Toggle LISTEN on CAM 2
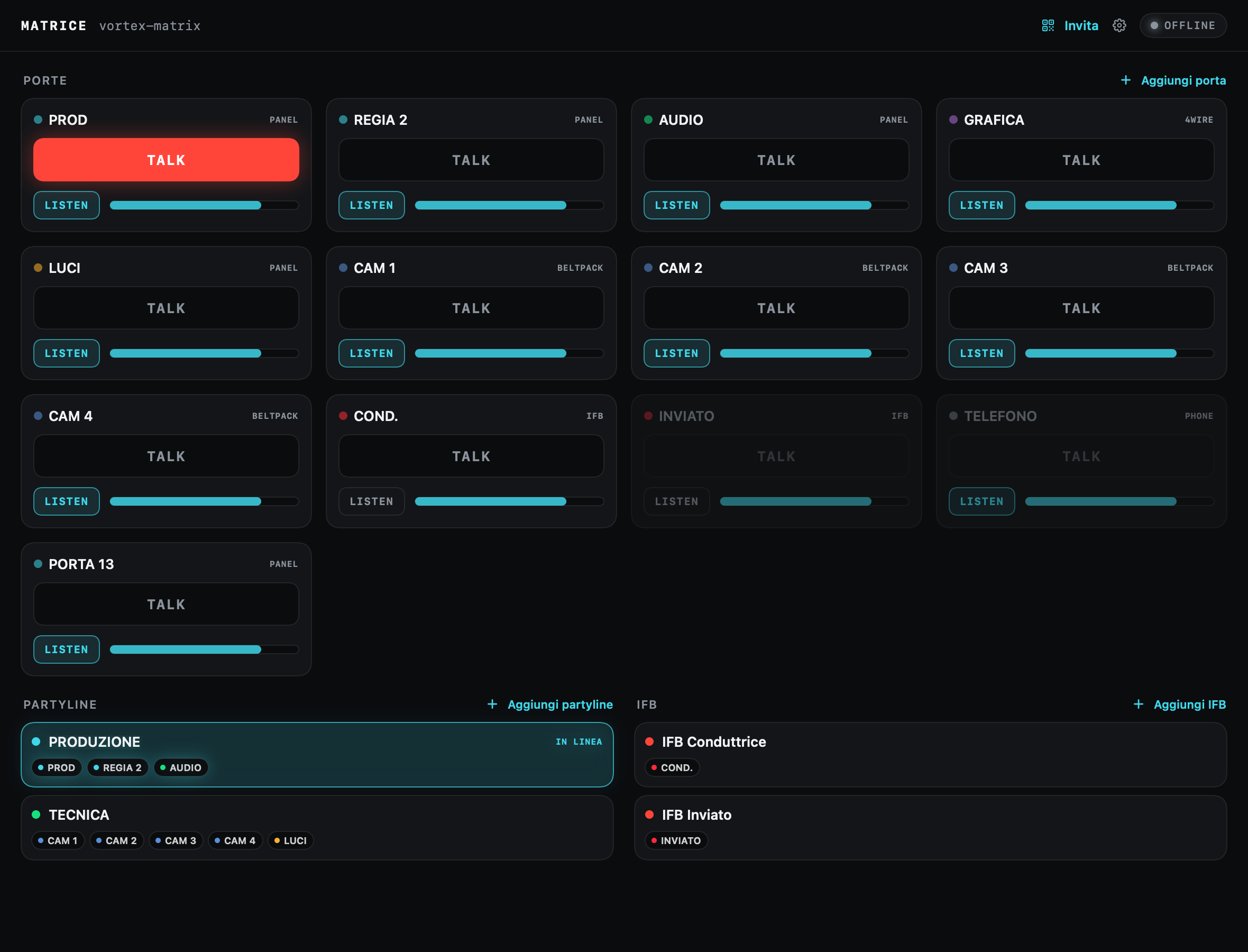The width and height of the screenshot is (1248, 952). 676,353
